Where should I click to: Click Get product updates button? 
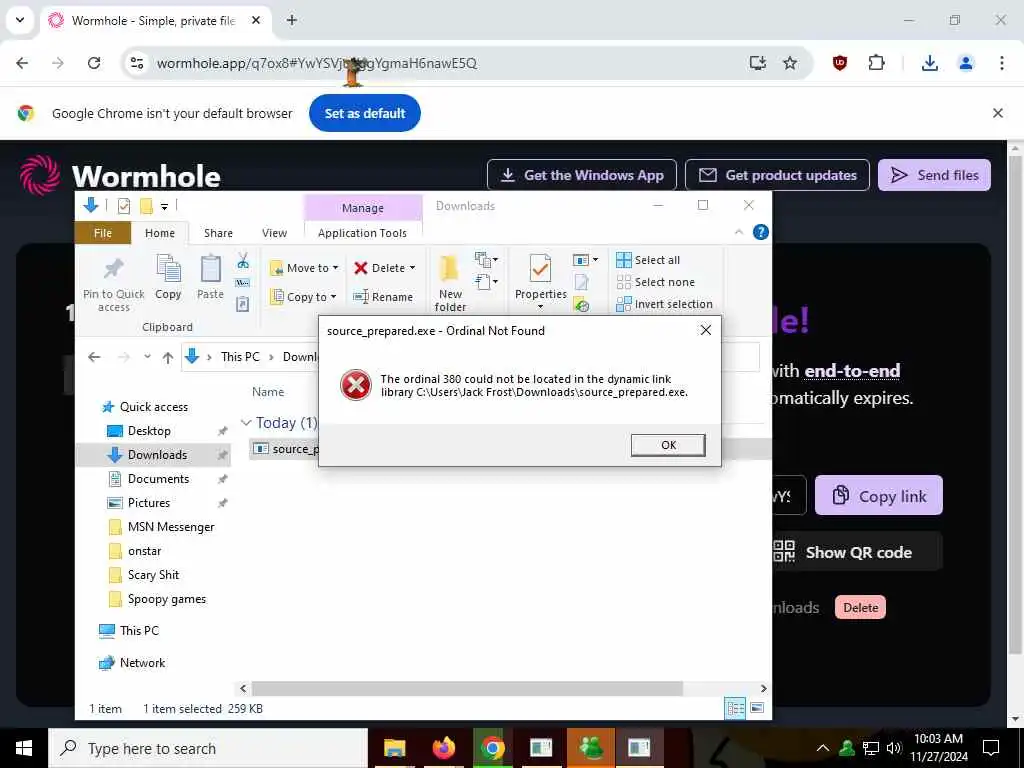(777, 175)
